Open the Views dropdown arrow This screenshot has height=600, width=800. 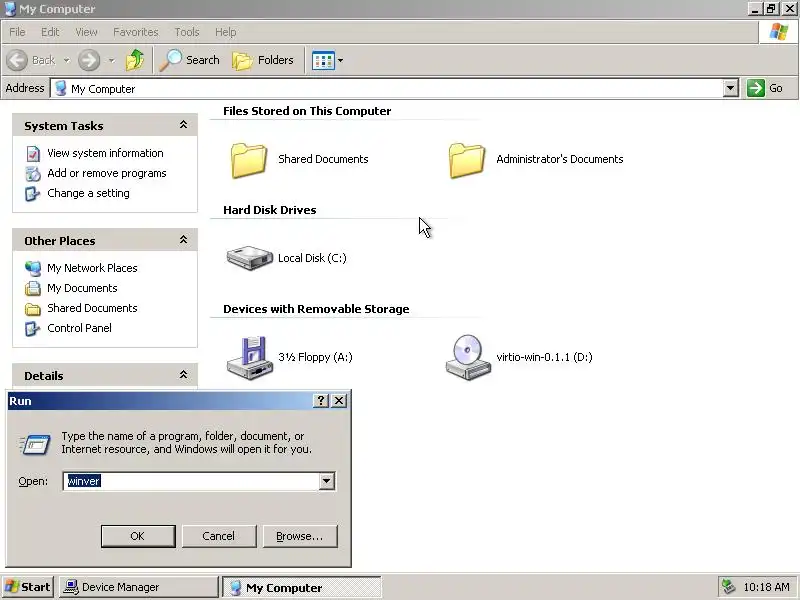(x=340, y=61)
